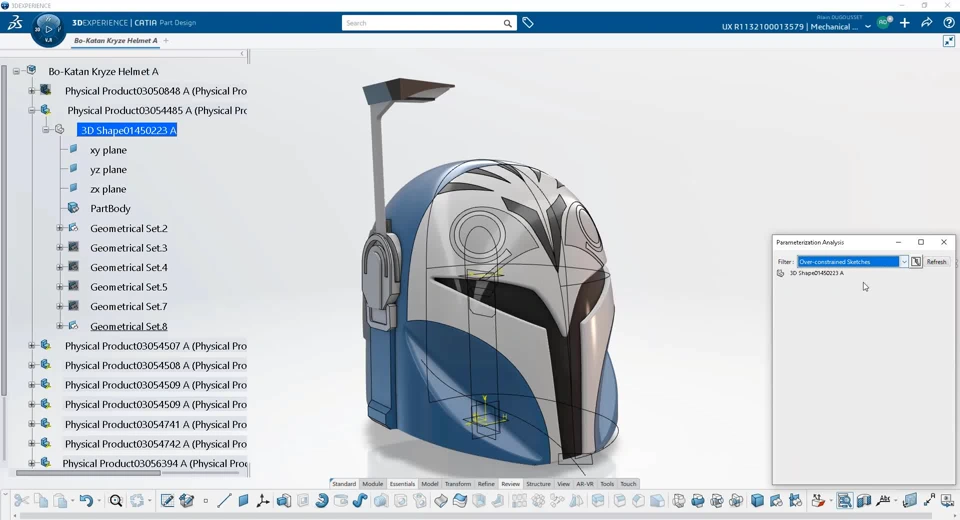The width and height of the screenshot is (960, 520).
Task: Collapse Physical Product03054485 A node
Action: pos(32,110)
